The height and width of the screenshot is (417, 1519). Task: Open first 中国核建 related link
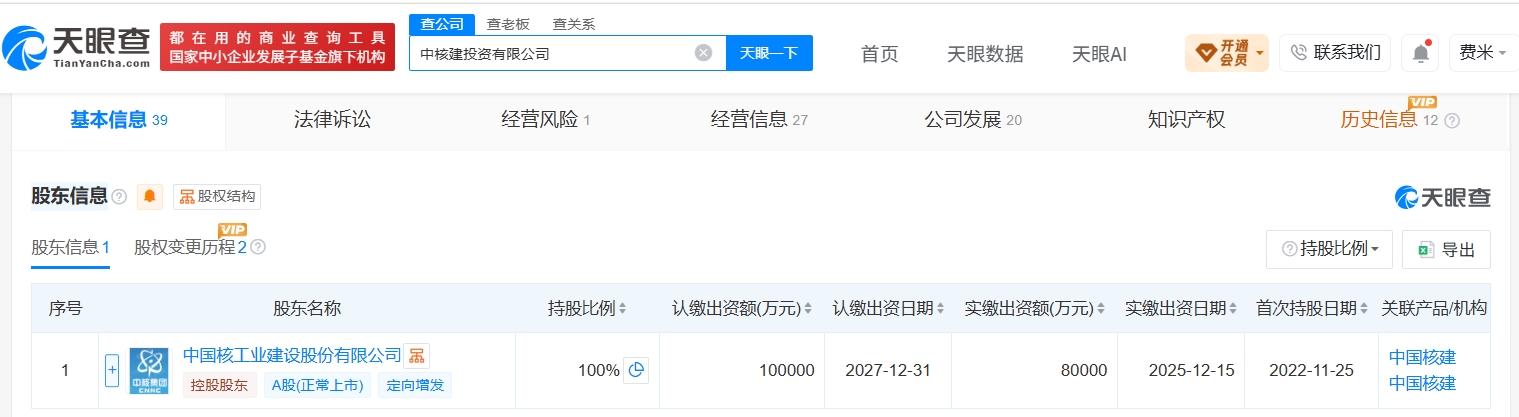point(1422,357)
